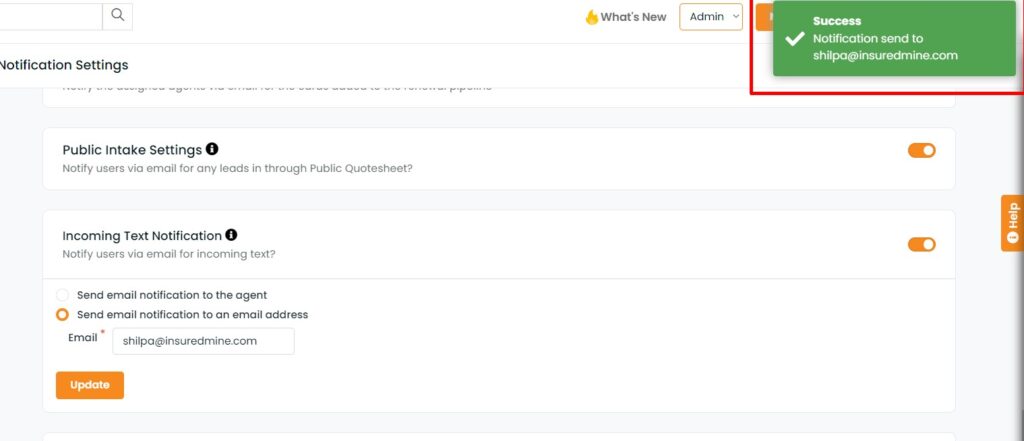
Task: Click the white checkmark in the Success toast
Action: pyautogui.click(x=795, y=39)
